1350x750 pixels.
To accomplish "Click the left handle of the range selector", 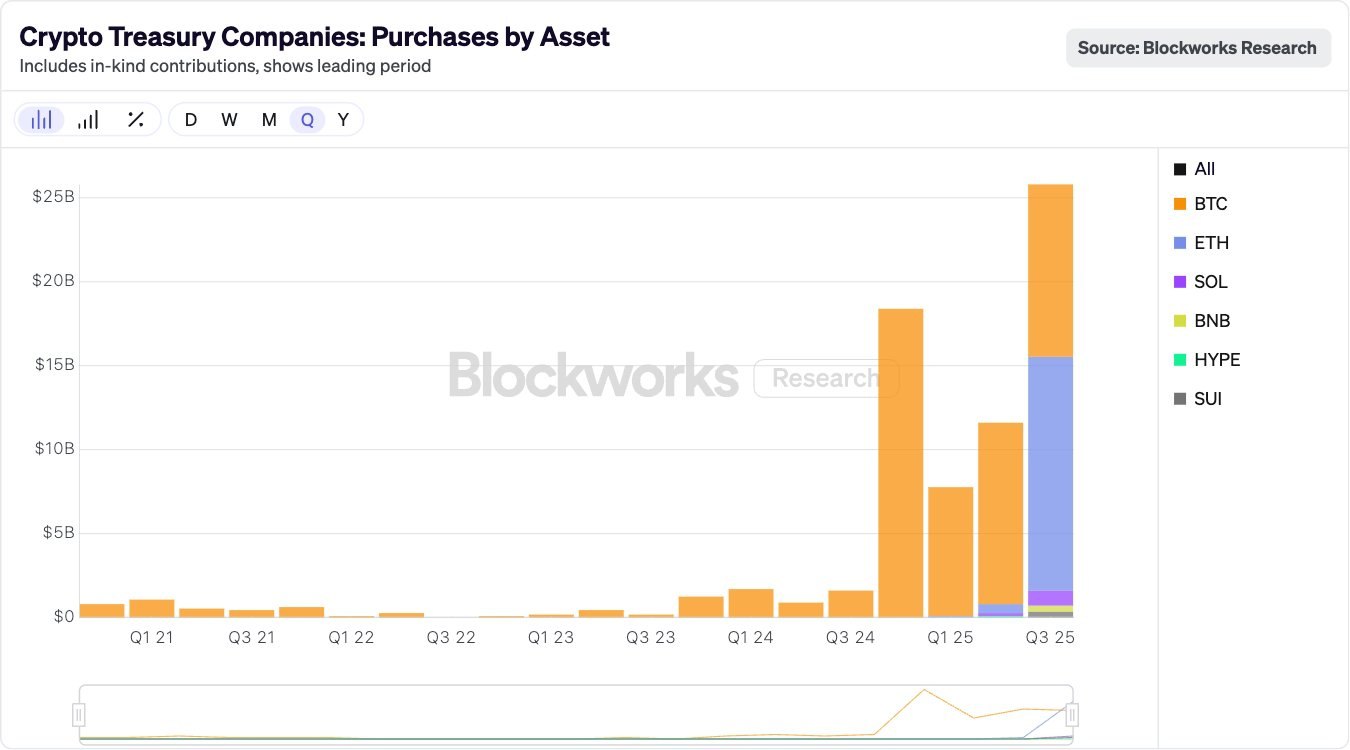I will pos(78,714).
